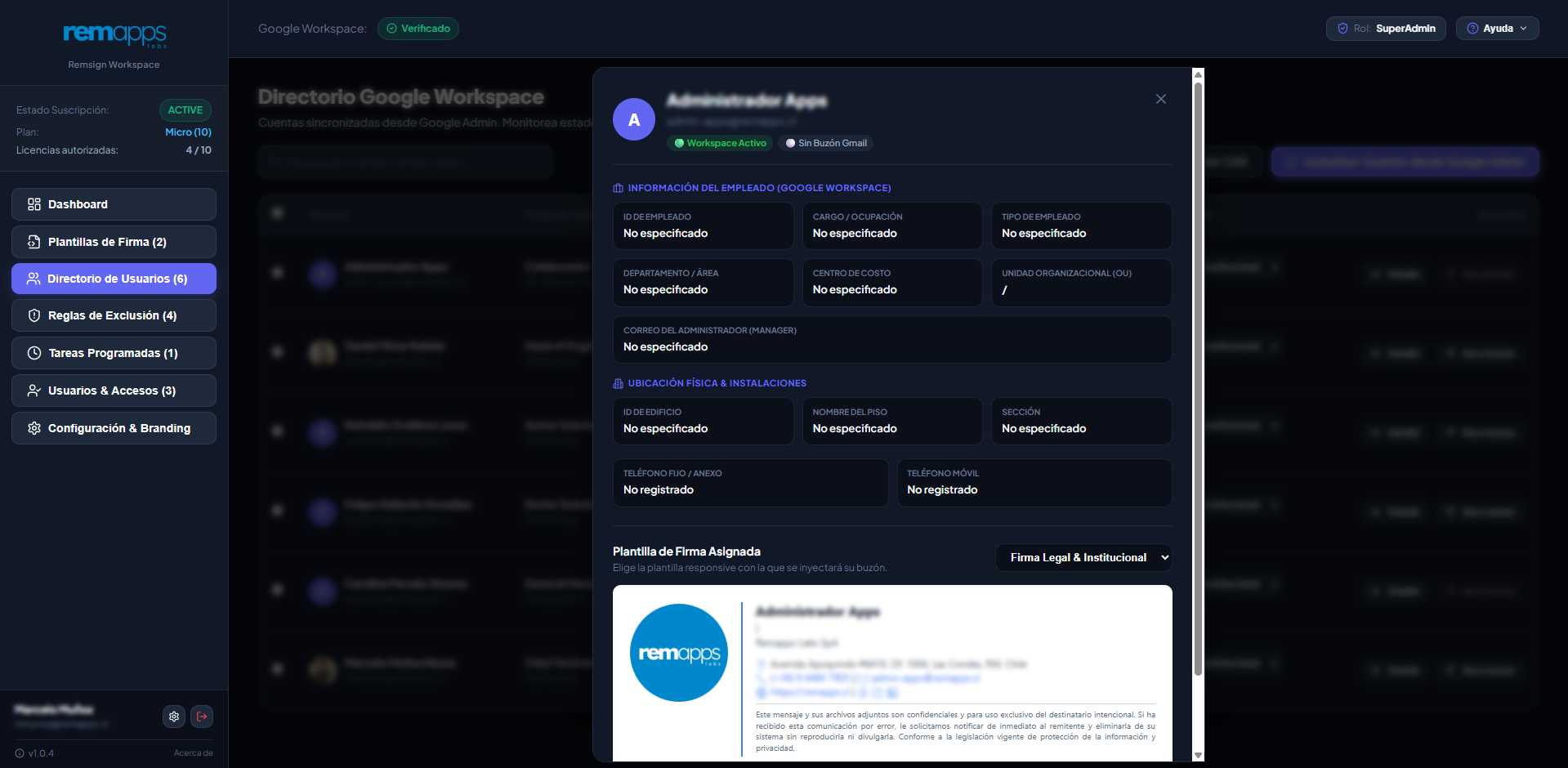This screenshot has width=1568, height=768.
Task: Click the Tareas Programadas clock icon
Action: [x=34, y=353]
